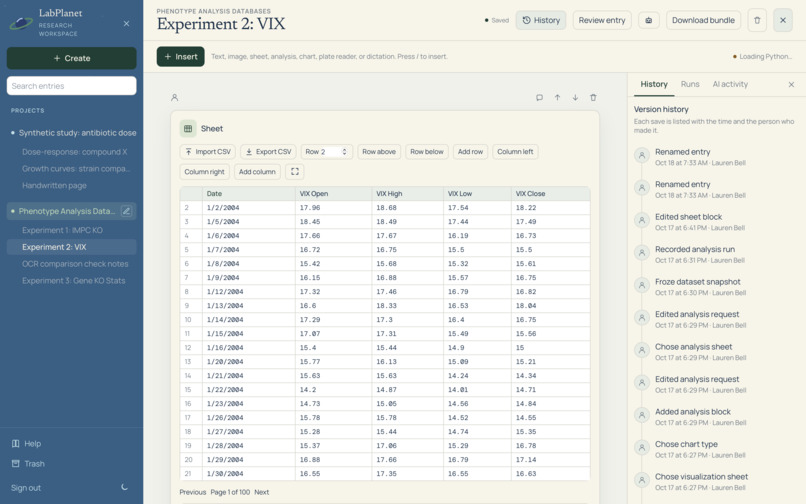
Task: Click the green Sheet grid icon
Action: 188,129
